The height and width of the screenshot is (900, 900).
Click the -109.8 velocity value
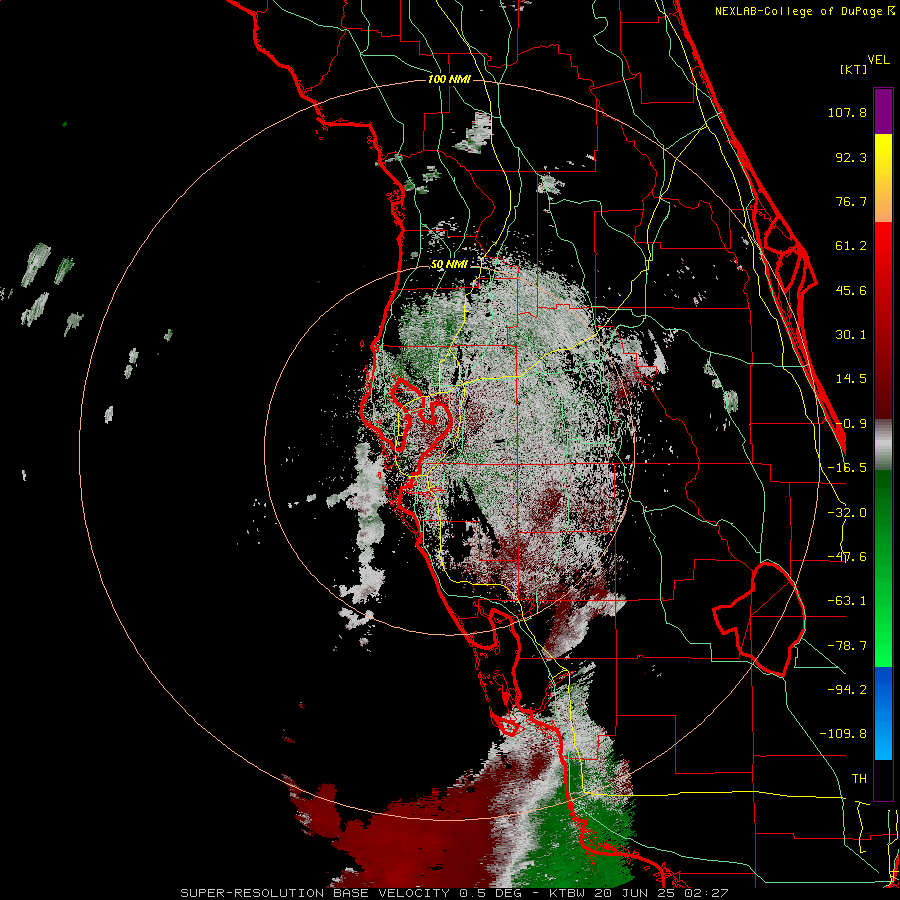pos(843,734)
